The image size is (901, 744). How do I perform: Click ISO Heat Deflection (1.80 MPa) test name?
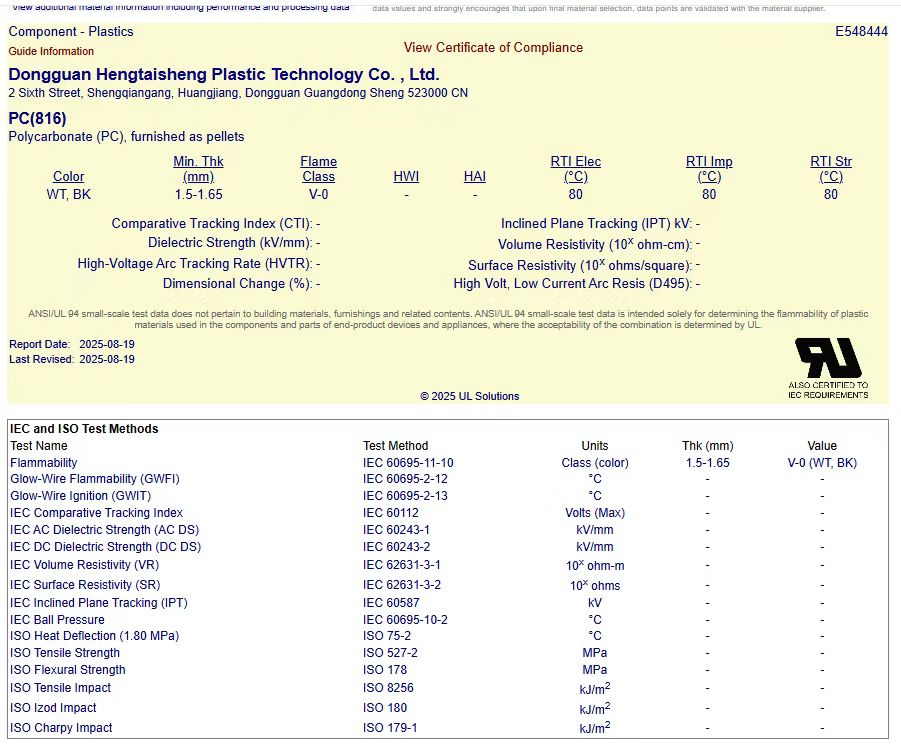click(95, 635)
